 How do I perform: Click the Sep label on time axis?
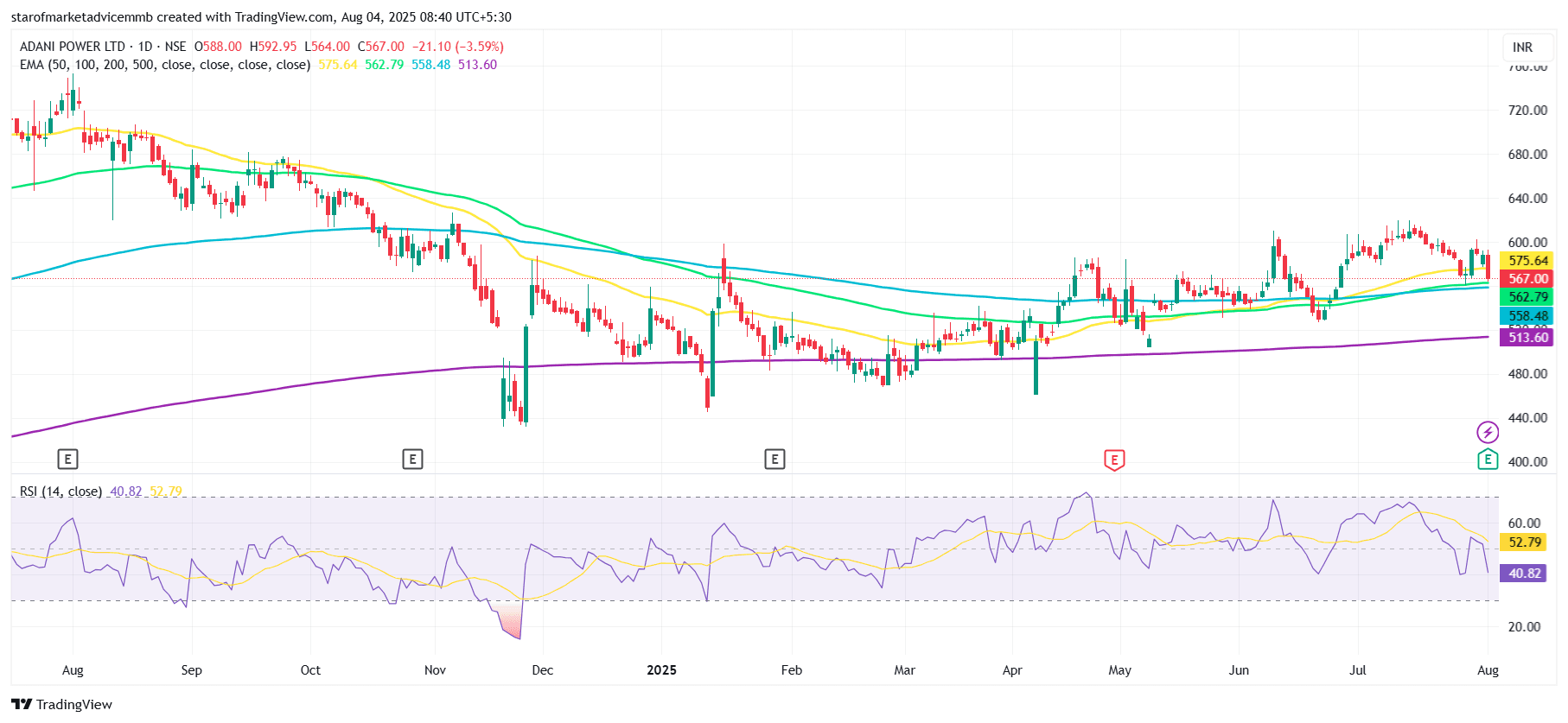191,670
